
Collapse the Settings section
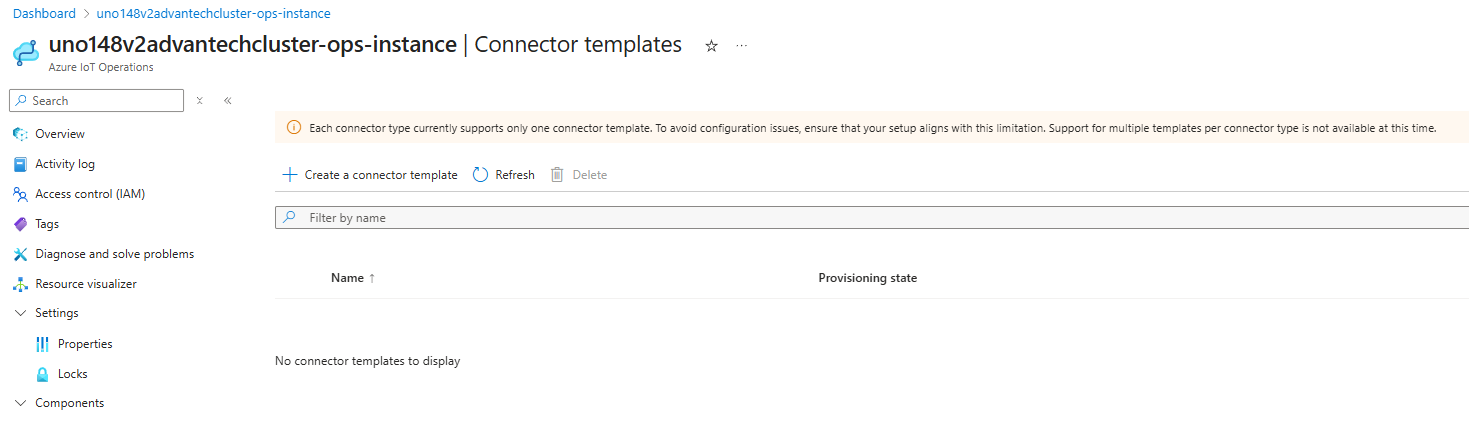(x=21, y=313)
